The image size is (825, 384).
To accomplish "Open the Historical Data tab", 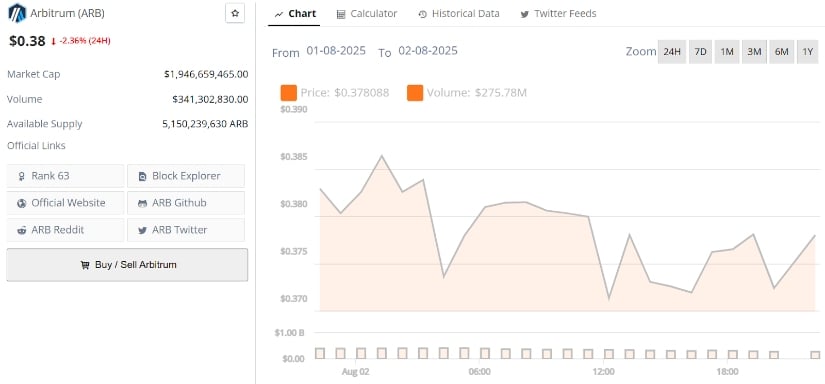I will point(459,14).
